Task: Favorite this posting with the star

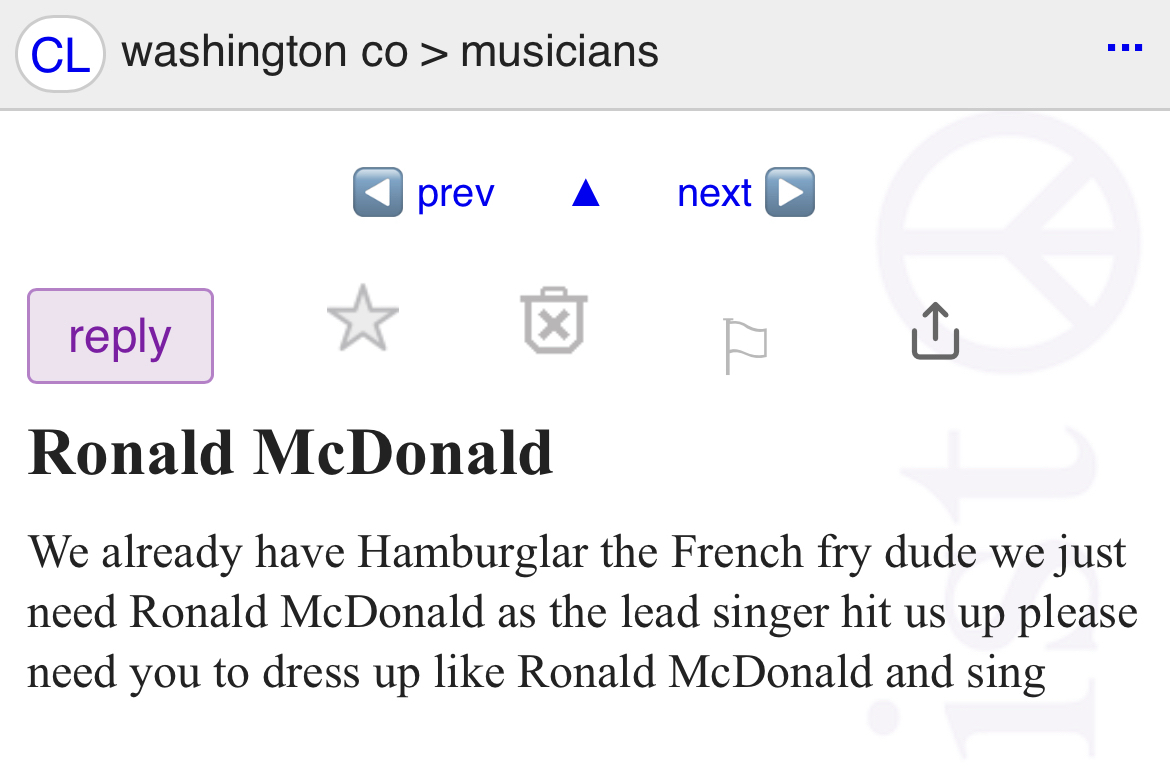Action: click(363, 319)
